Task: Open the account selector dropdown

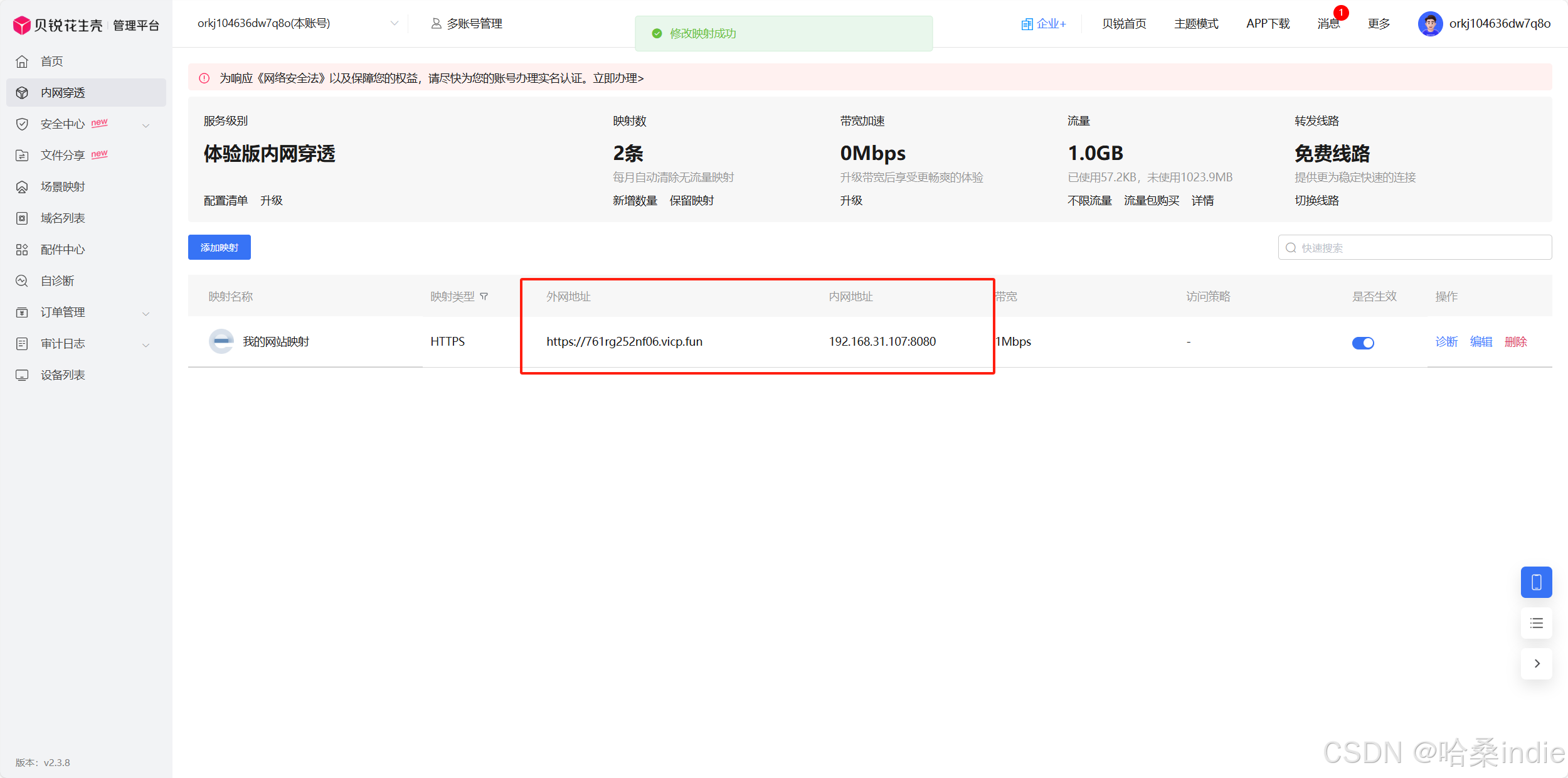Action: (394, 24)
